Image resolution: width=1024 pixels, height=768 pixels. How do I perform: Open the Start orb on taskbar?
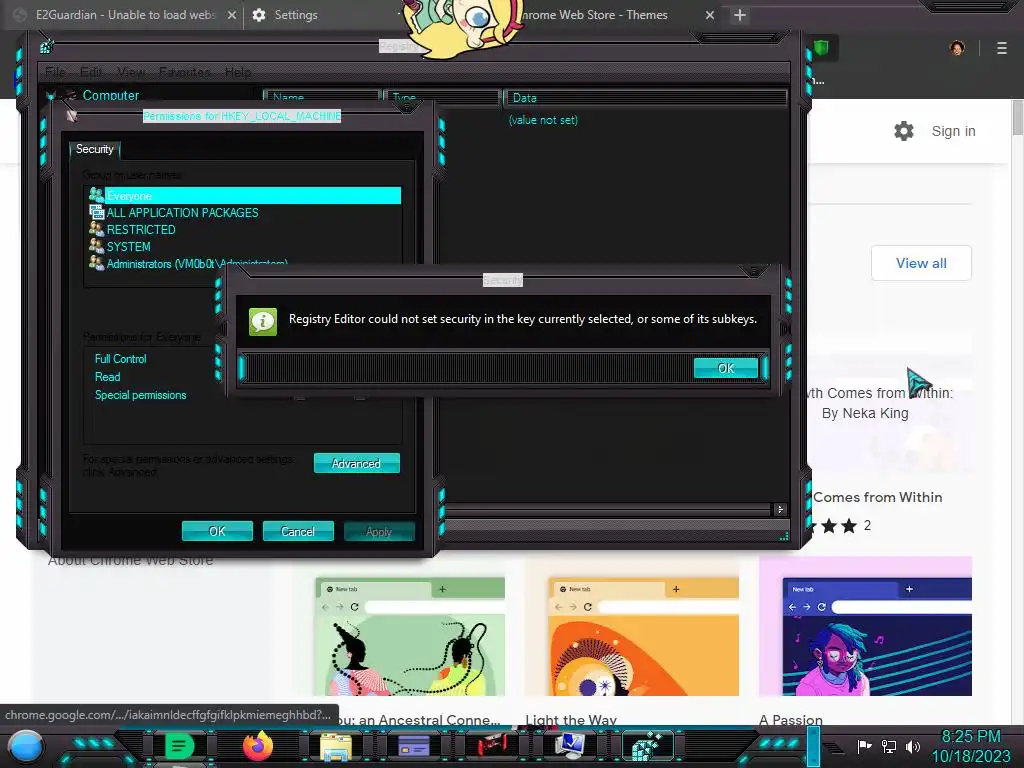(26, 746)
